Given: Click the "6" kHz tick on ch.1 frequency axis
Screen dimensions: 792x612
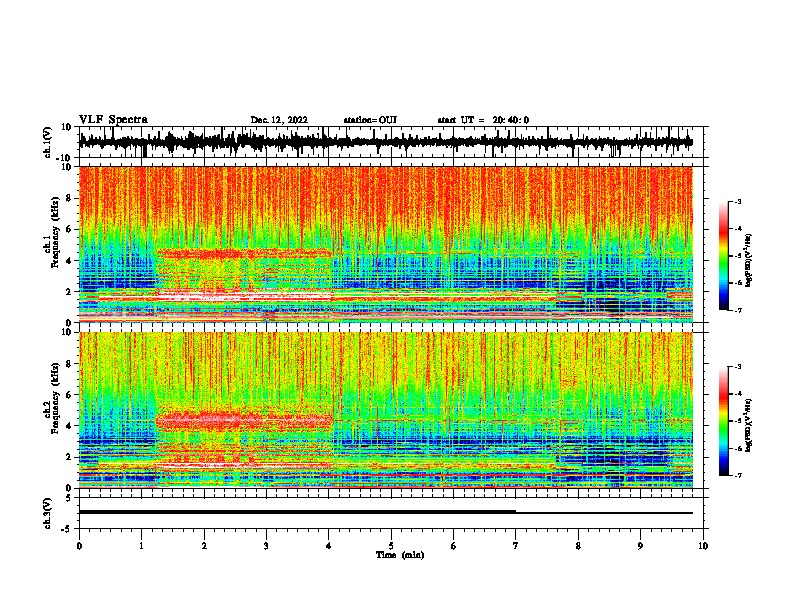Looking at the screenshot, I should [70, 230].
